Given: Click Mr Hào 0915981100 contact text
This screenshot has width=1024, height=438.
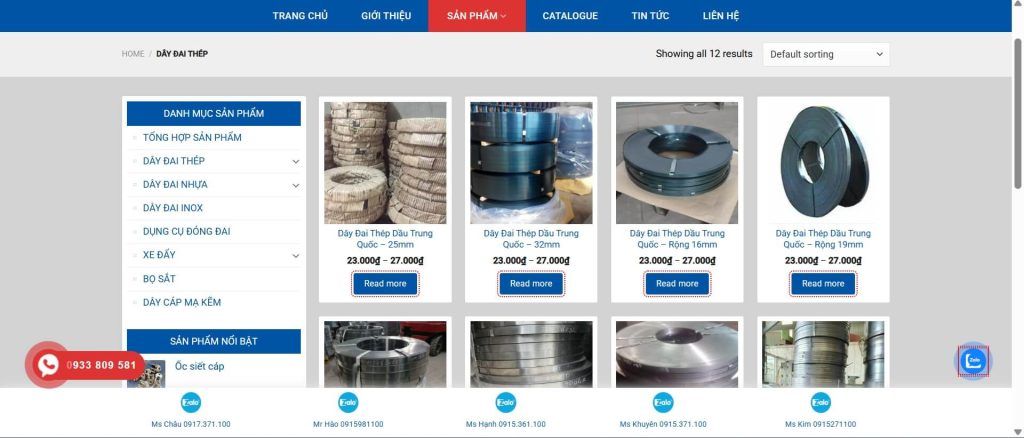Looking at the screenshot, I should [348, 424].
